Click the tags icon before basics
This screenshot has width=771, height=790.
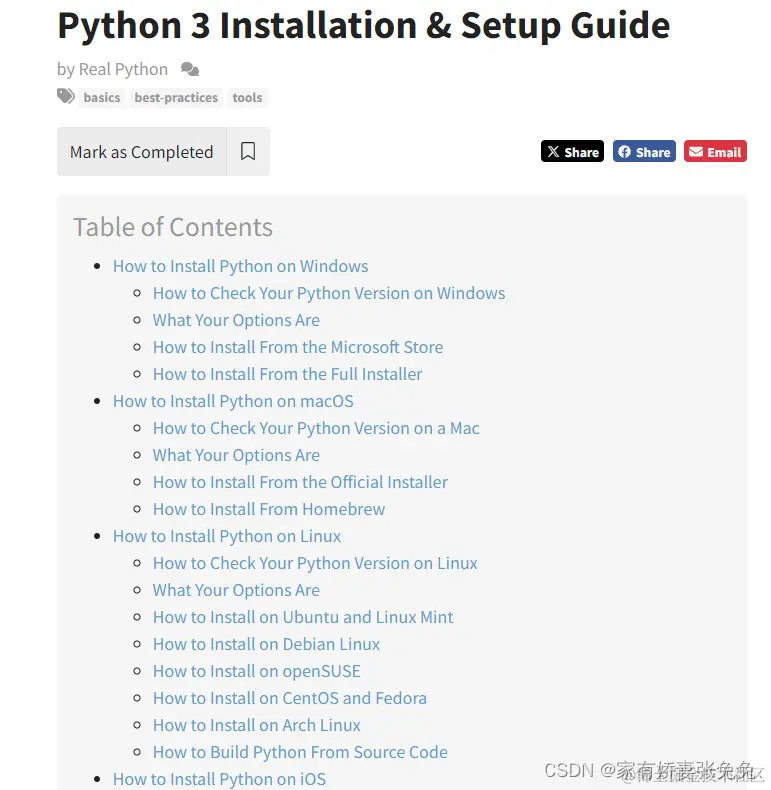pos(66,96)
